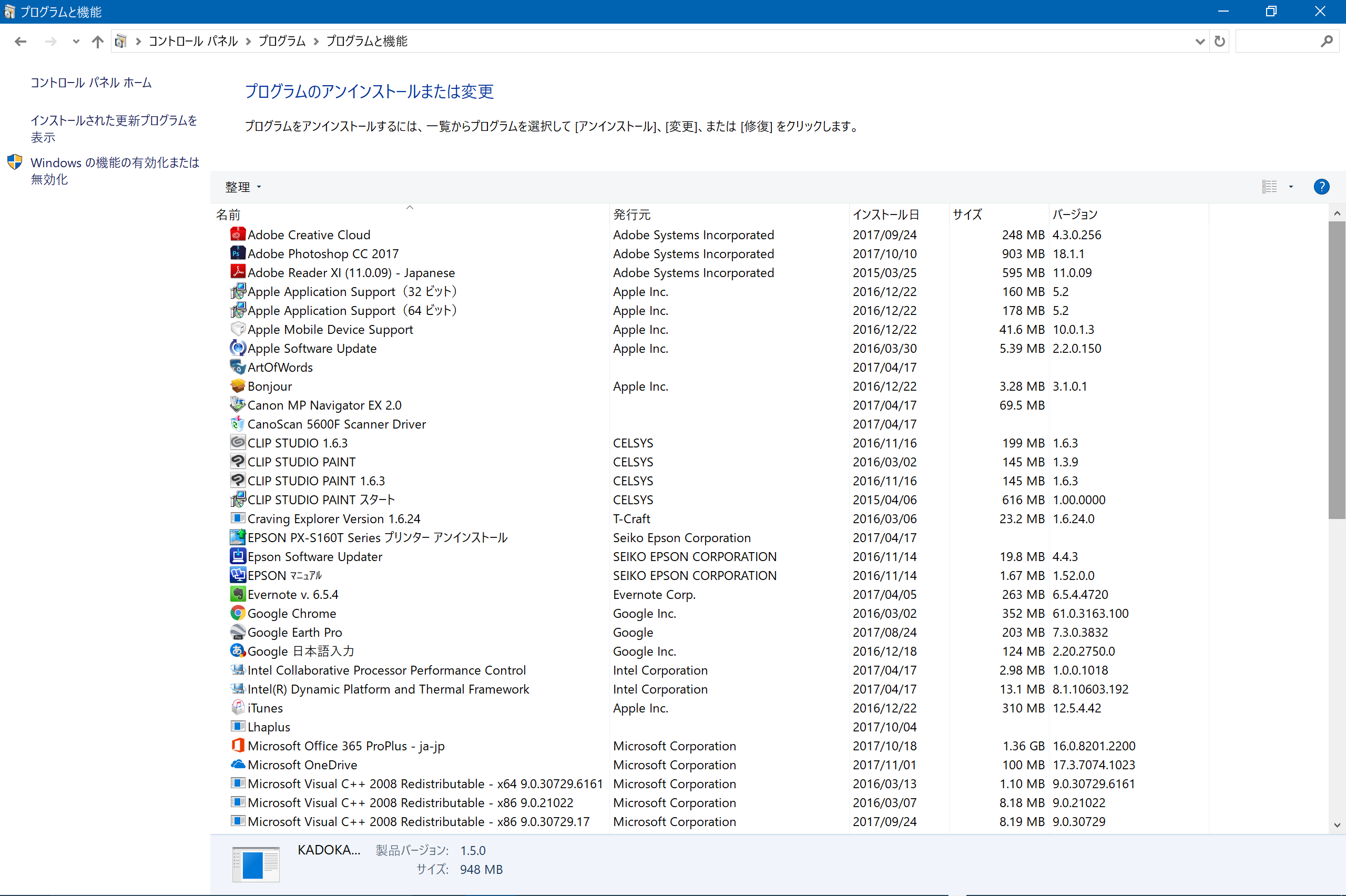The image size is (1346, 896).
Task: Click the Adobe Photoshop CC 2017 icon
Action: [238, 253]
